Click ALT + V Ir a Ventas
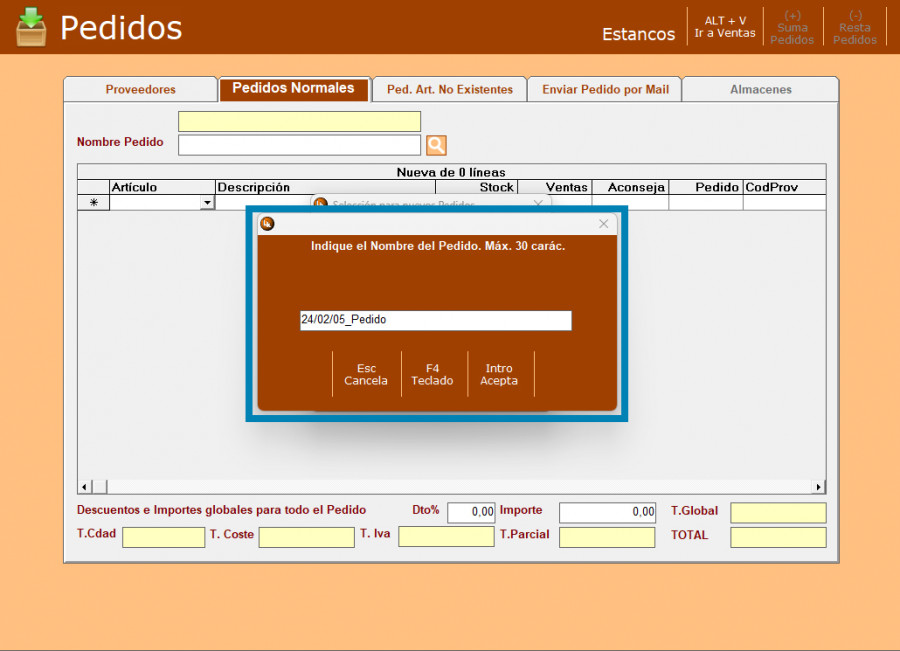This screenshot has width=900, height=651. point(725,27)
